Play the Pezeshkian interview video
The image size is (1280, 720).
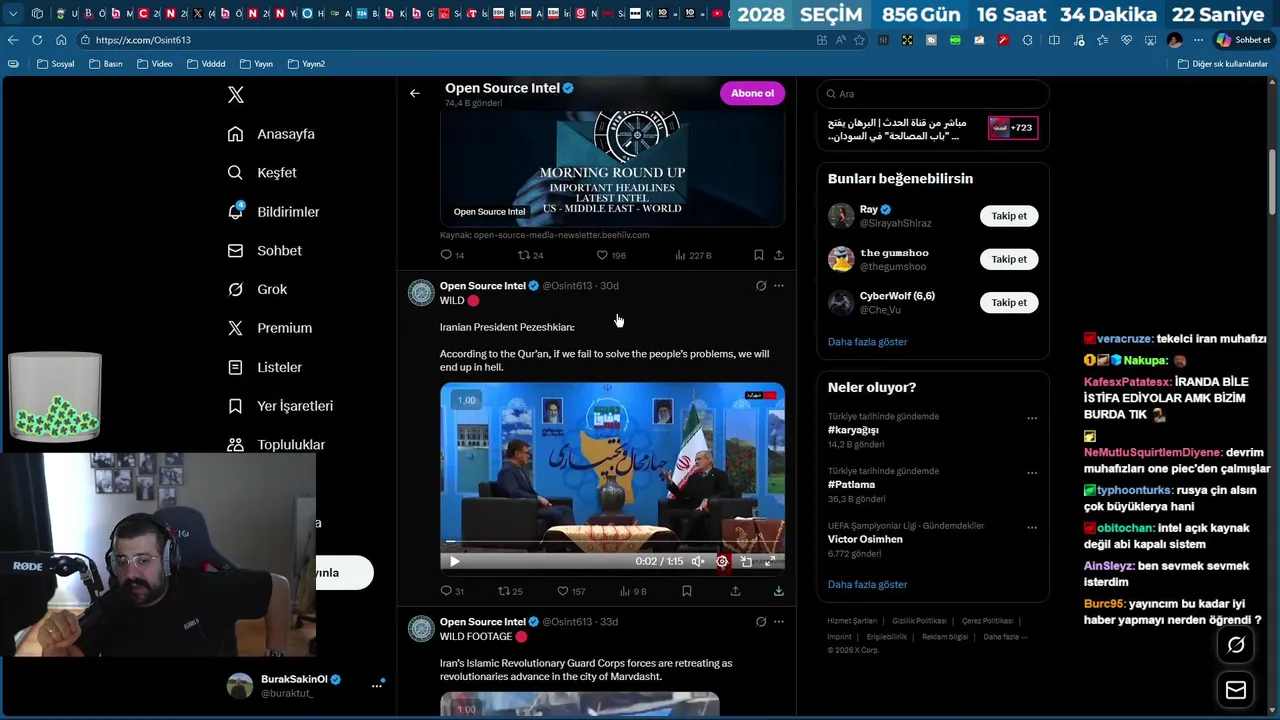455,562
